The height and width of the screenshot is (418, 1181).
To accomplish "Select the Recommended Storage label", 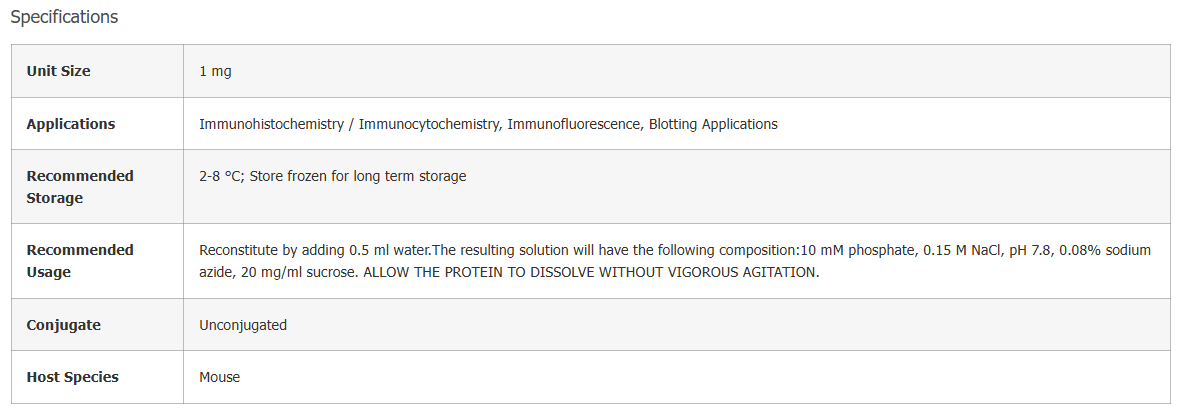I will click(x=80, y=187).
